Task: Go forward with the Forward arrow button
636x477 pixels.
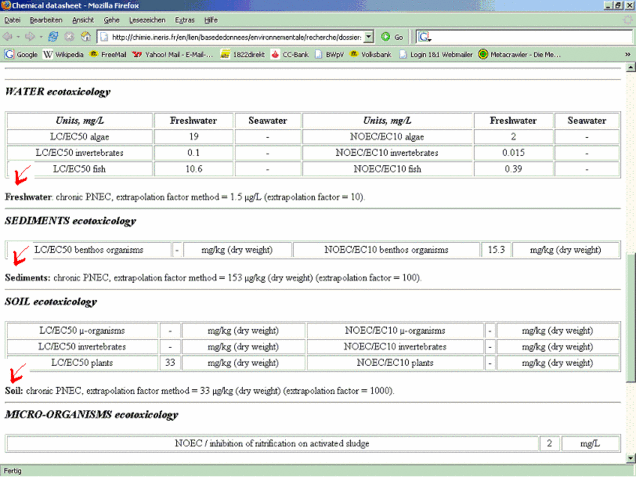Action: click(x=30, y=37)
